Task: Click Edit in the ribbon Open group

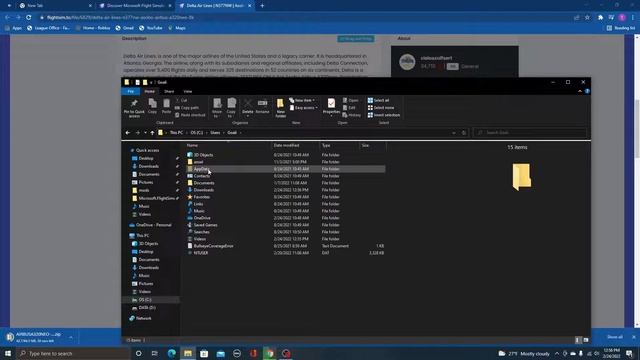Action: tap(349, 108)
